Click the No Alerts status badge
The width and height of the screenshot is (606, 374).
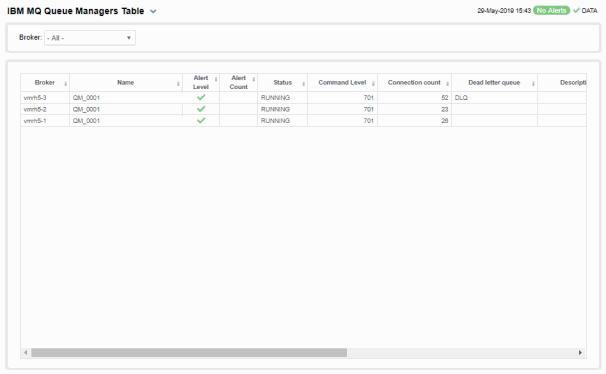(x=551, y=10)
